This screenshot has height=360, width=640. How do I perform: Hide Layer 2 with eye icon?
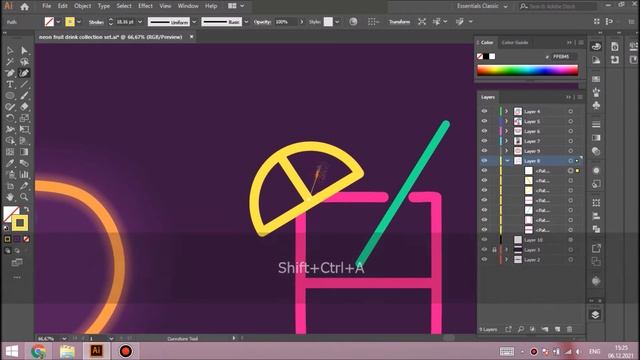point(484,260)
